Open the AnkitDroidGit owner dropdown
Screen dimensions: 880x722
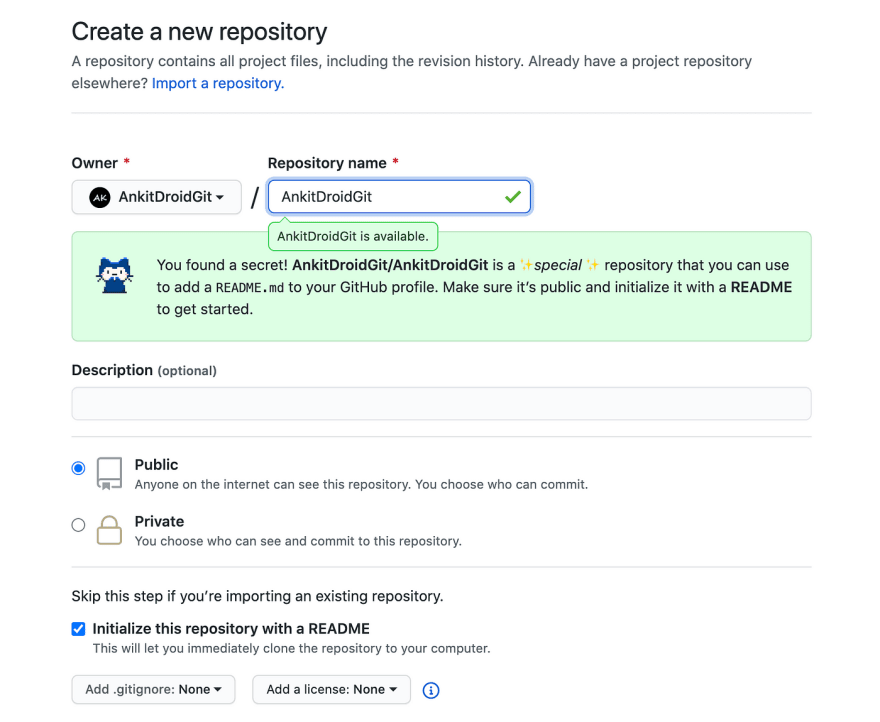pos(157,197)
